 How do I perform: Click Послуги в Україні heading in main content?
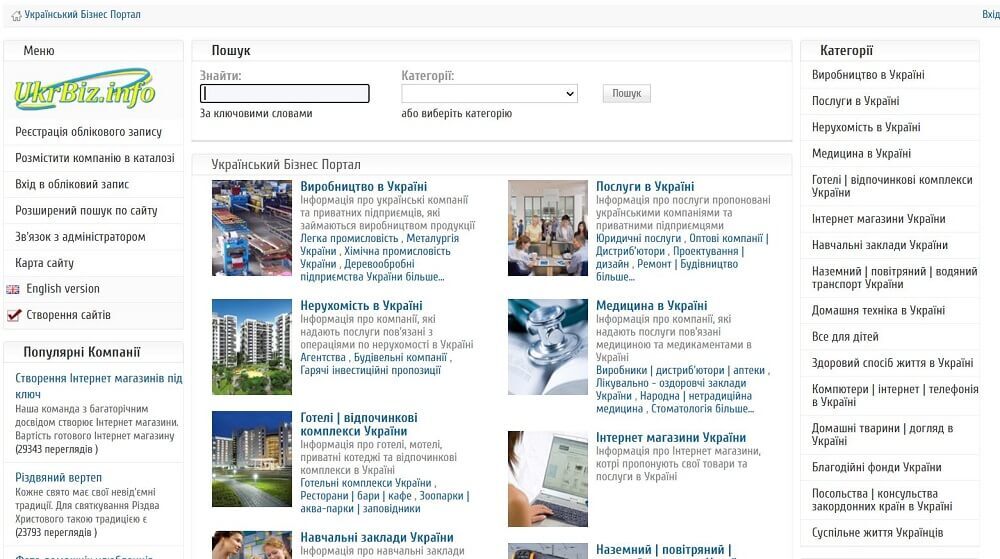coord(645,187)
